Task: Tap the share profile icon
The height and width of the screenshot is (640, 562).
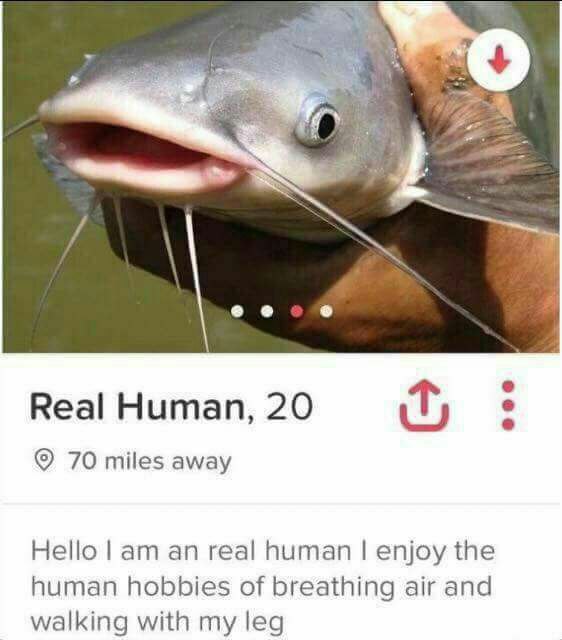Action: 424,405
